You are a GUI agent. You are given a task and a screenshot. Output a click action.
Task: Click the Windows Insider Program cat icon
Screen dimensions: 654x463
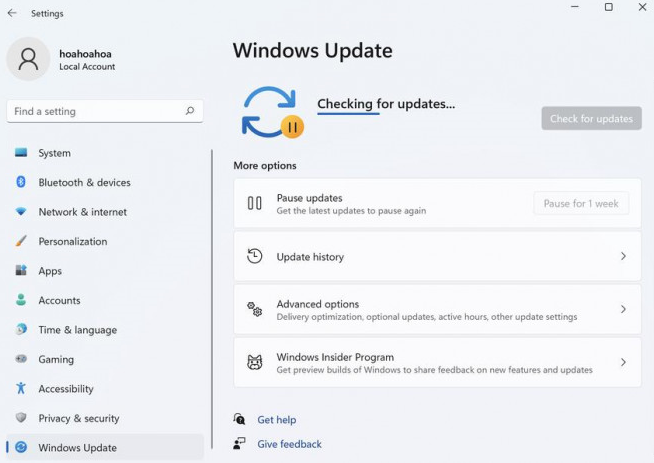(x=255, y=362)
